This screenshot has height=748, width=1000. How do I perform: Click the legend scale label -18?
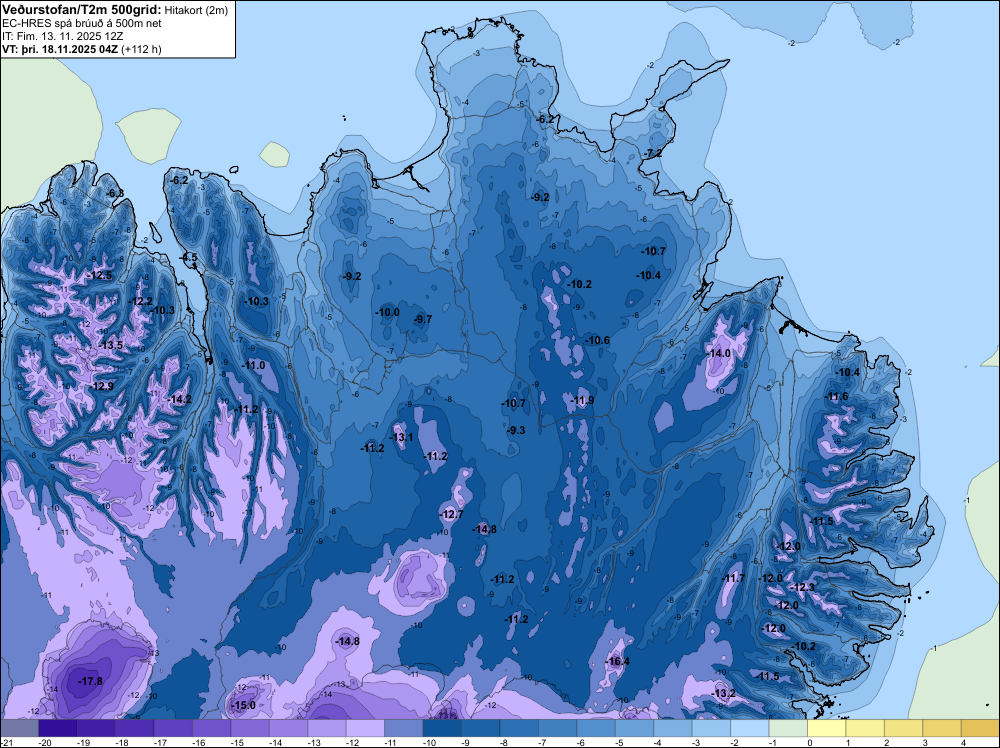coord(122,742)
